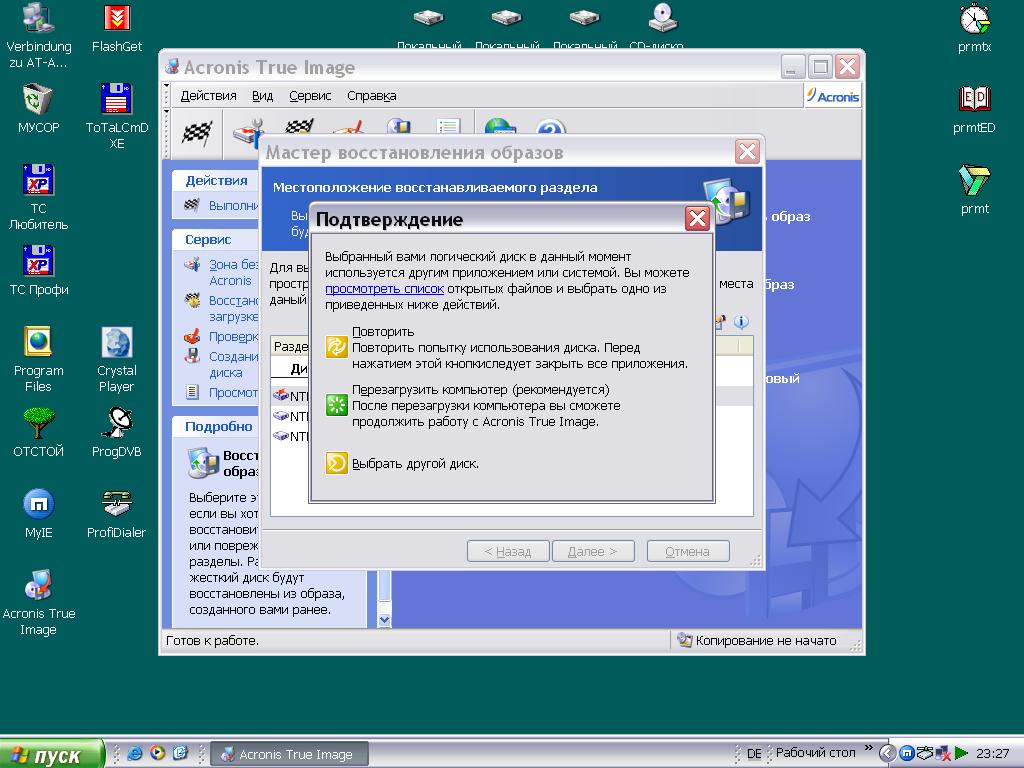Image resolution: width=1024 pixels, height=768 pixels.
Task: Open the prmt desktop icon
Action: pyautogui.click(x=974, y=190)
